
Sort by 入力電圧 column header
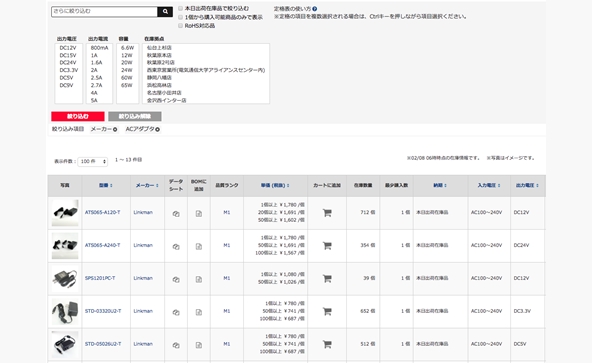489,185
